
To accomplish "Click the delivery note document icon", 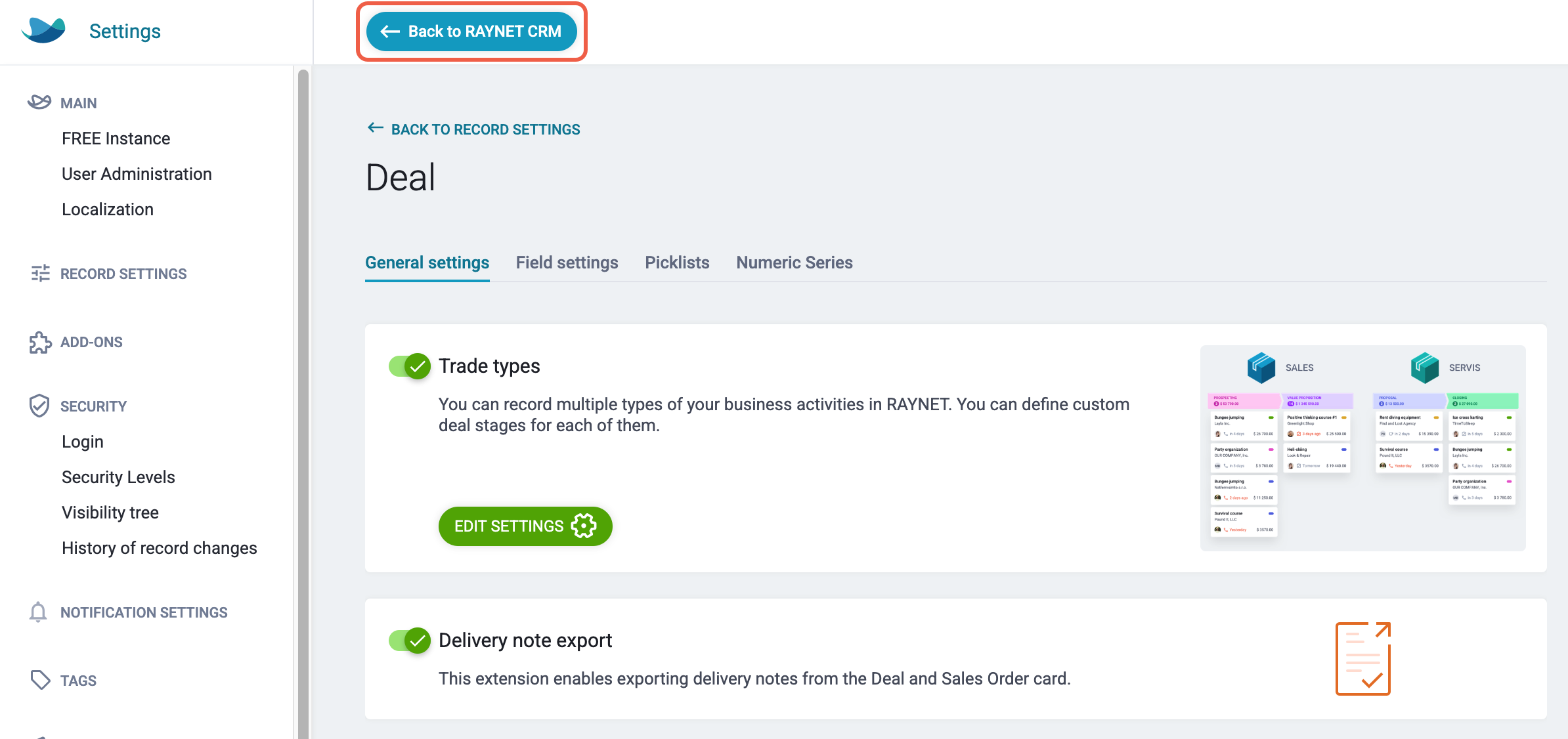I will coord(1363,658).
